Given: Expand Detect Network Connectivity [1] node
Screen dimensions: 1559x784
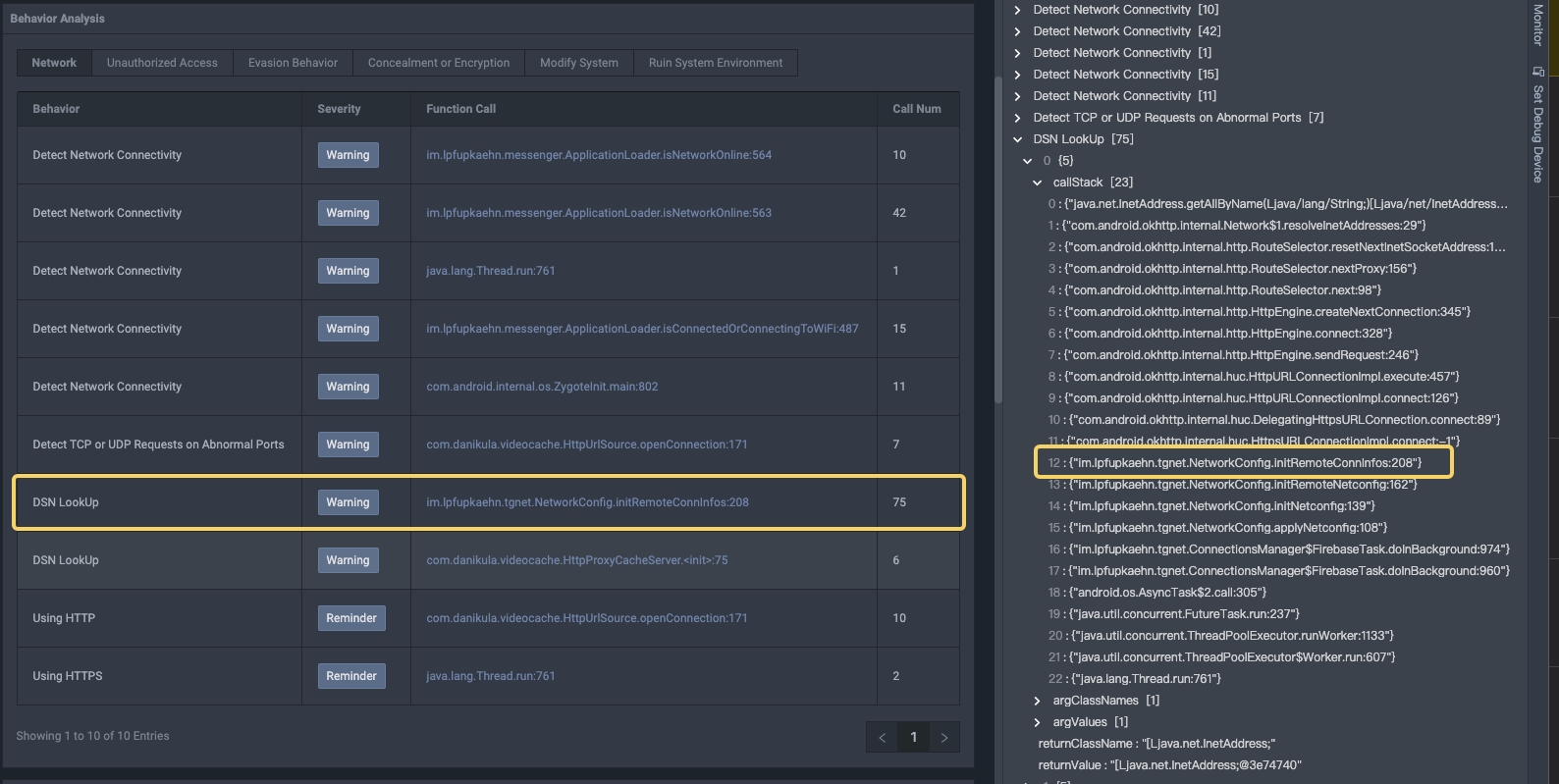Looking at the screenshot, I should pos(1017,53).
